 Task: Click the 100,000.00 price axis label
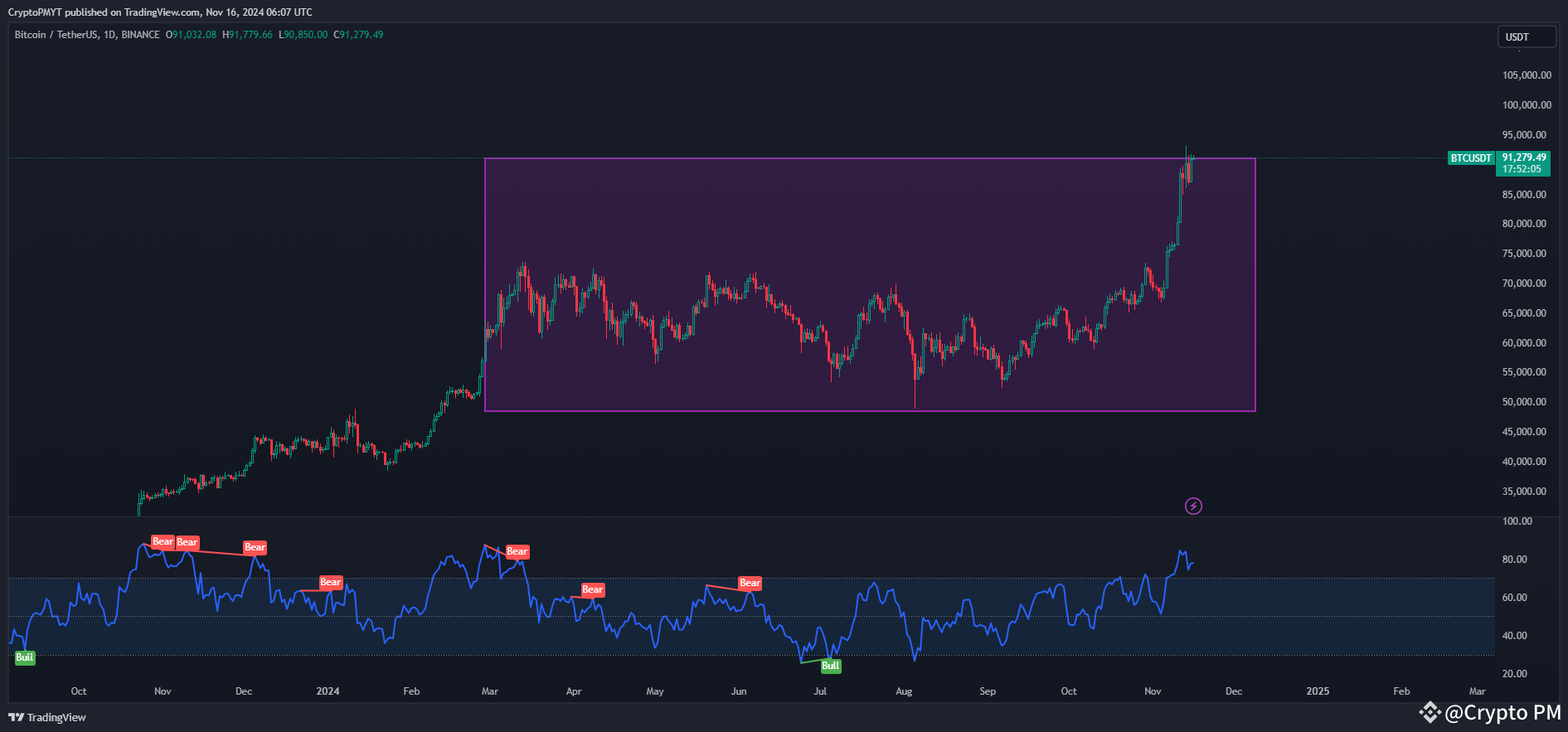[x=1527, y=105]
